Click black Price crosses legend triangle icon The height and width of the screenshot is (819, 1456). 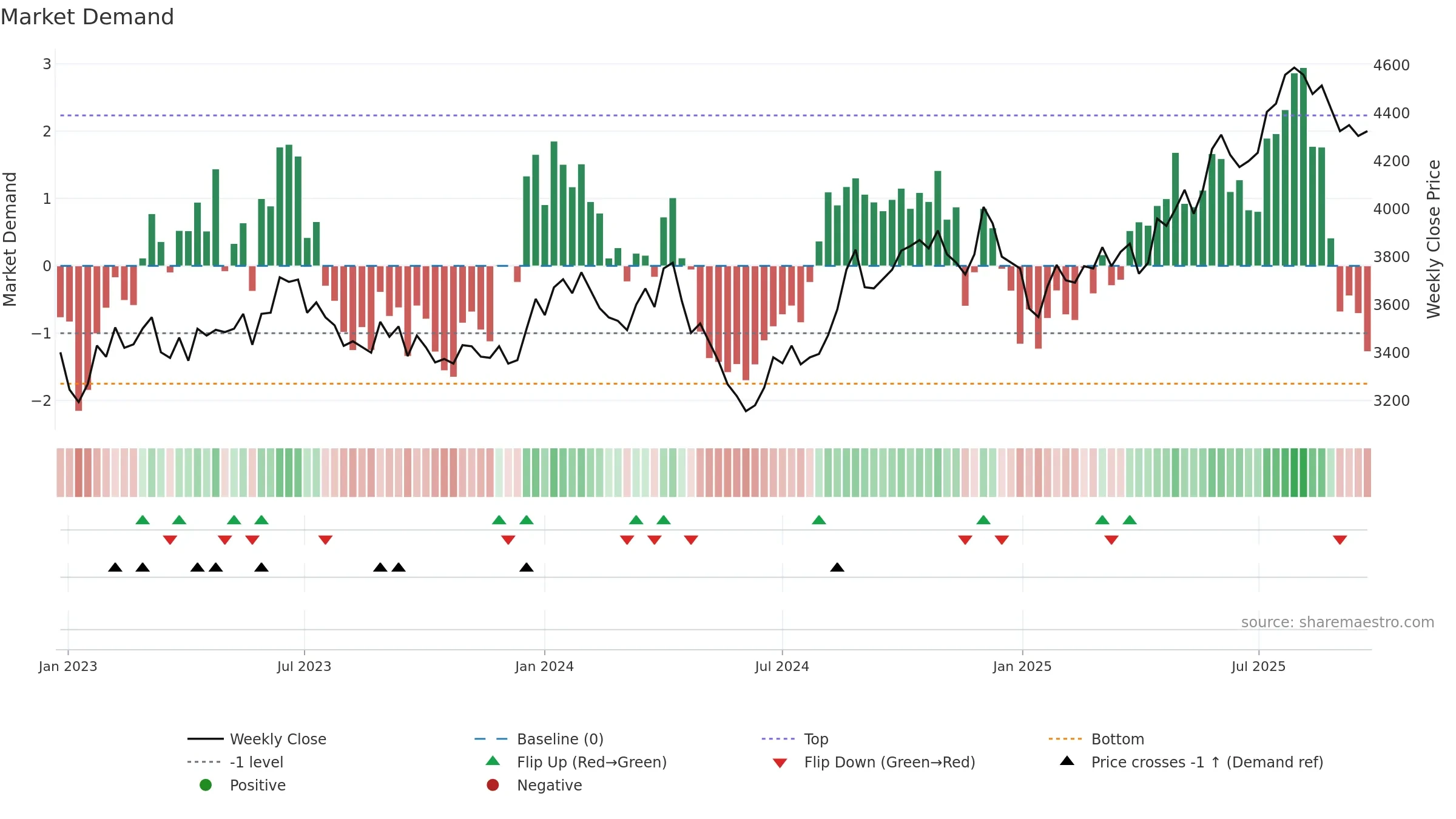coord(1067,761)
